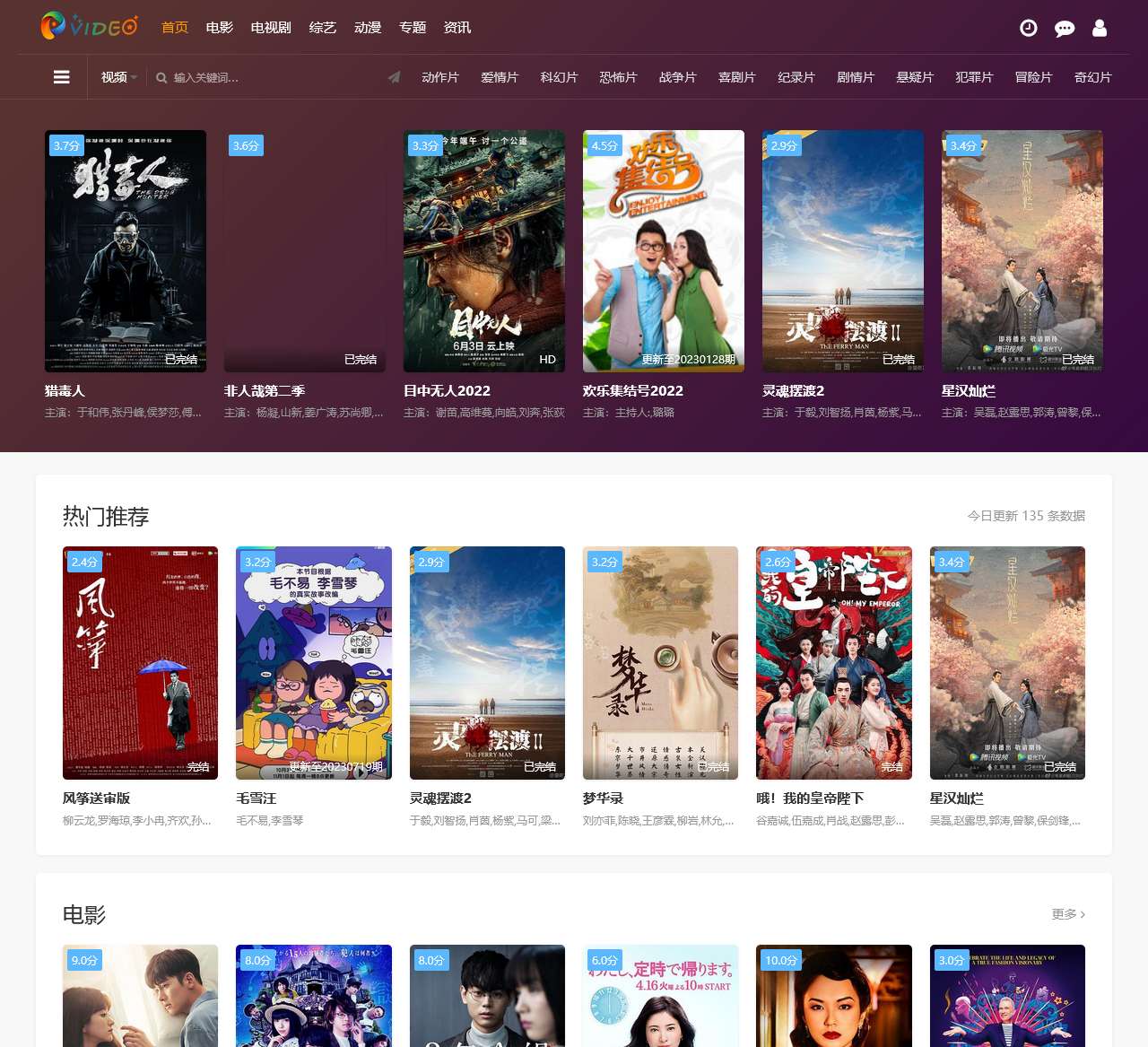Viewport: 1148px width, 1047px height.
Task: Select the 目中无人2022 poster thumbnail
Action: 484,250
